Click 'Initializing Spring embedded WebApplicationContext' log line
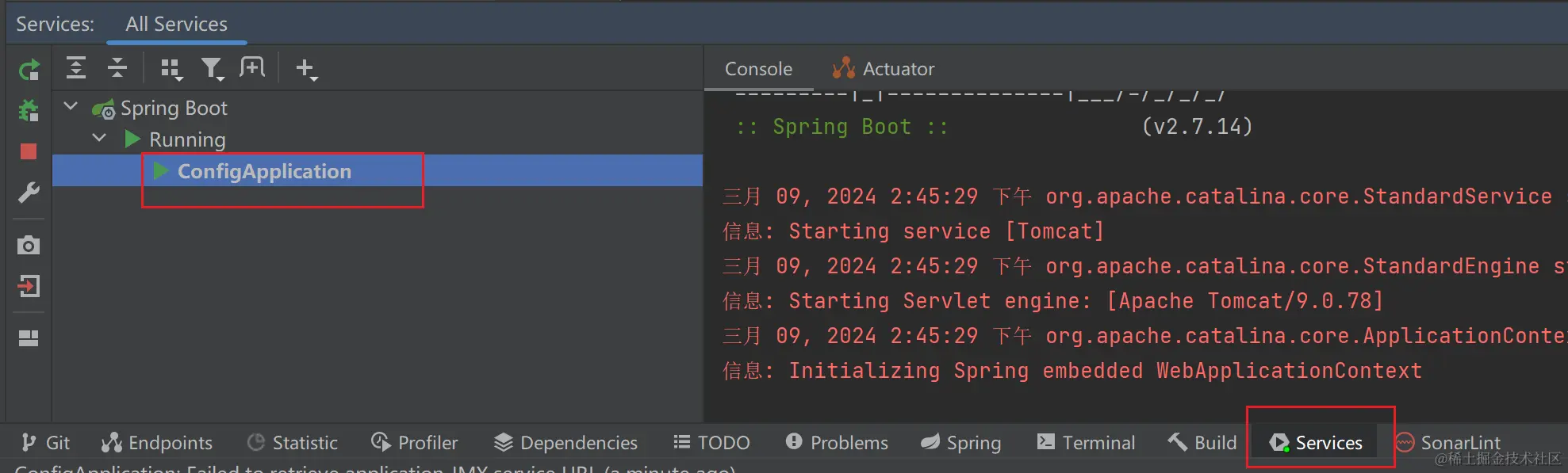The width and height of the screenshot is (1568, 473). click(x=1072, y=371)
